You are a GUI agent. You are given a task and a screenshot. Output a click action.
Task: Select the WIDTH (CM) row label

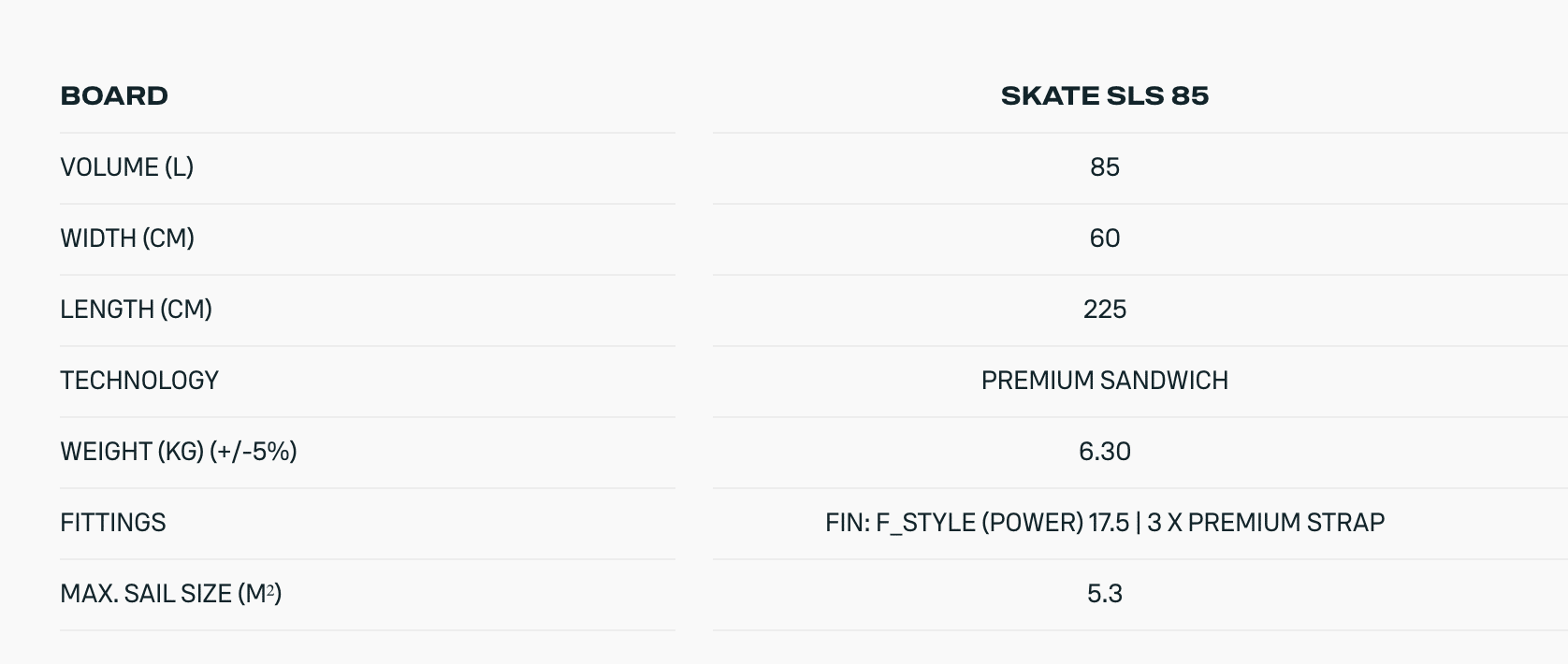click(x=127, y=238)
